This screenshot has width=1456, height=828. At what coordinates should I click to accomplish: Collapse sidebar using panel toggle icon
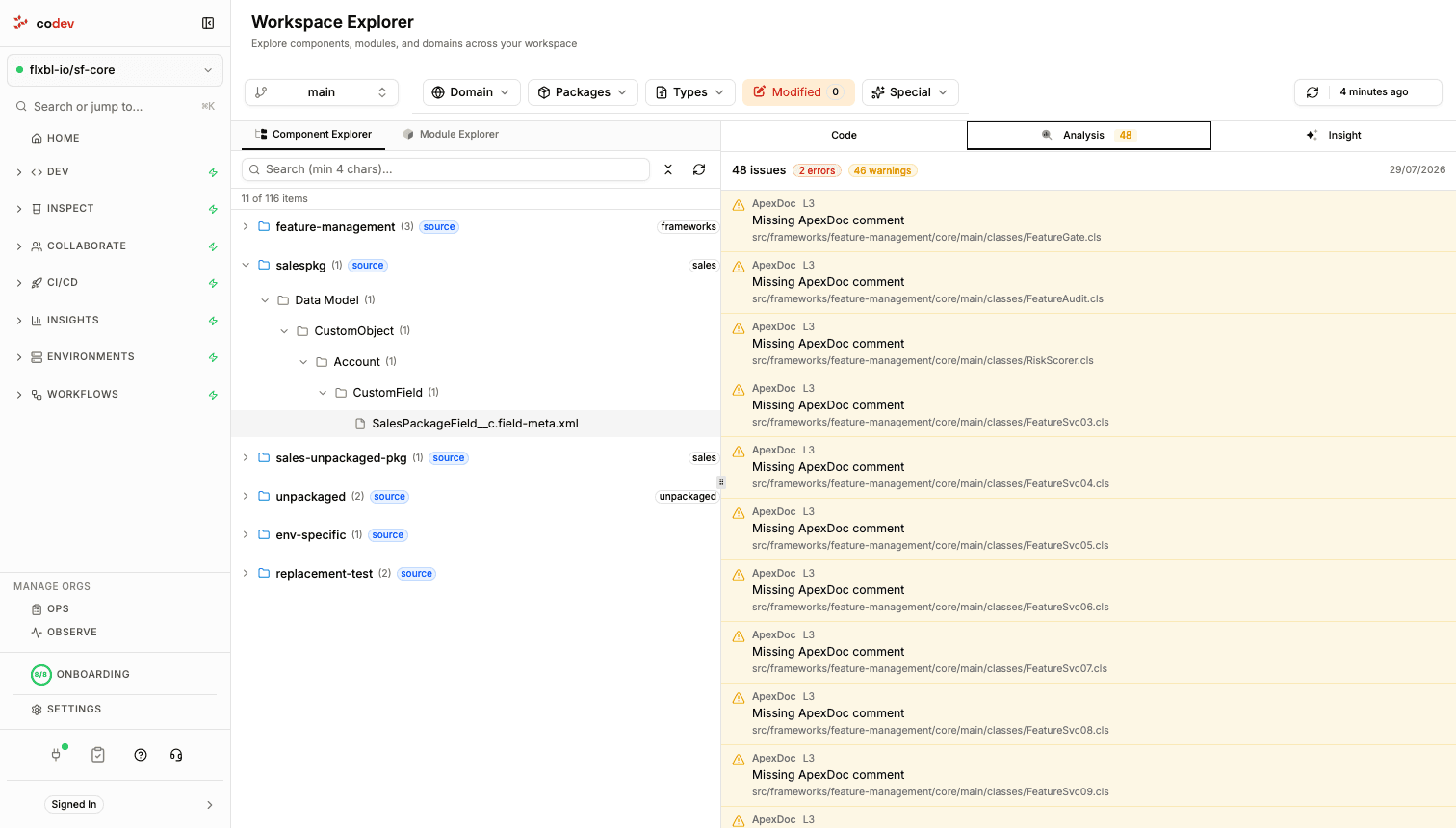[x=208, y=23]
